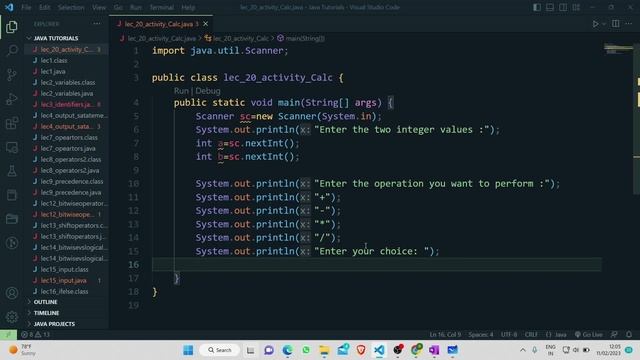Open the Help menu

pyautogui.click(x=188, y=7)
